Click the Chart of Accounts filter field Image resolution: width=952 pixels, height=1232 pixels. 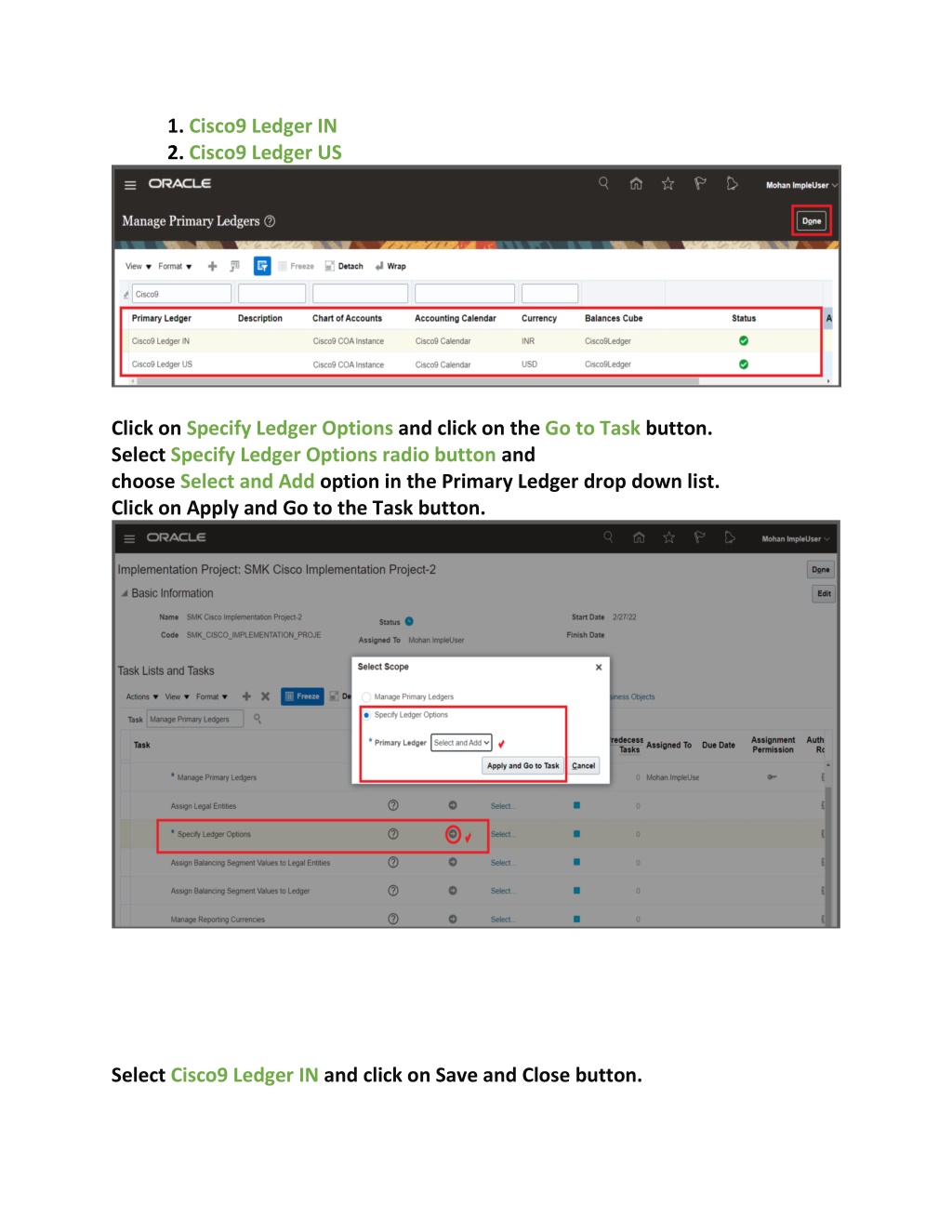(x=360, y=294)
